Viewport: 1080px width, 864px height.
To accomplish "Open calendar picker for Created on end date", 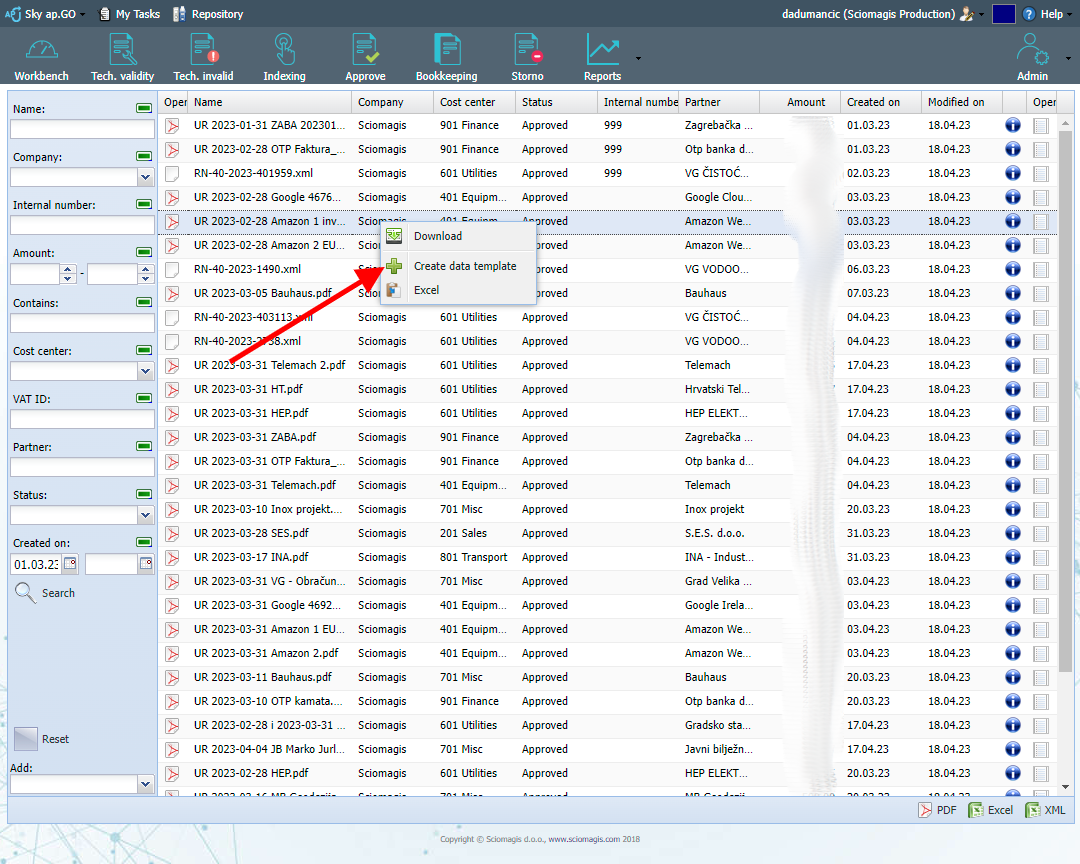I will click(145, 564).
